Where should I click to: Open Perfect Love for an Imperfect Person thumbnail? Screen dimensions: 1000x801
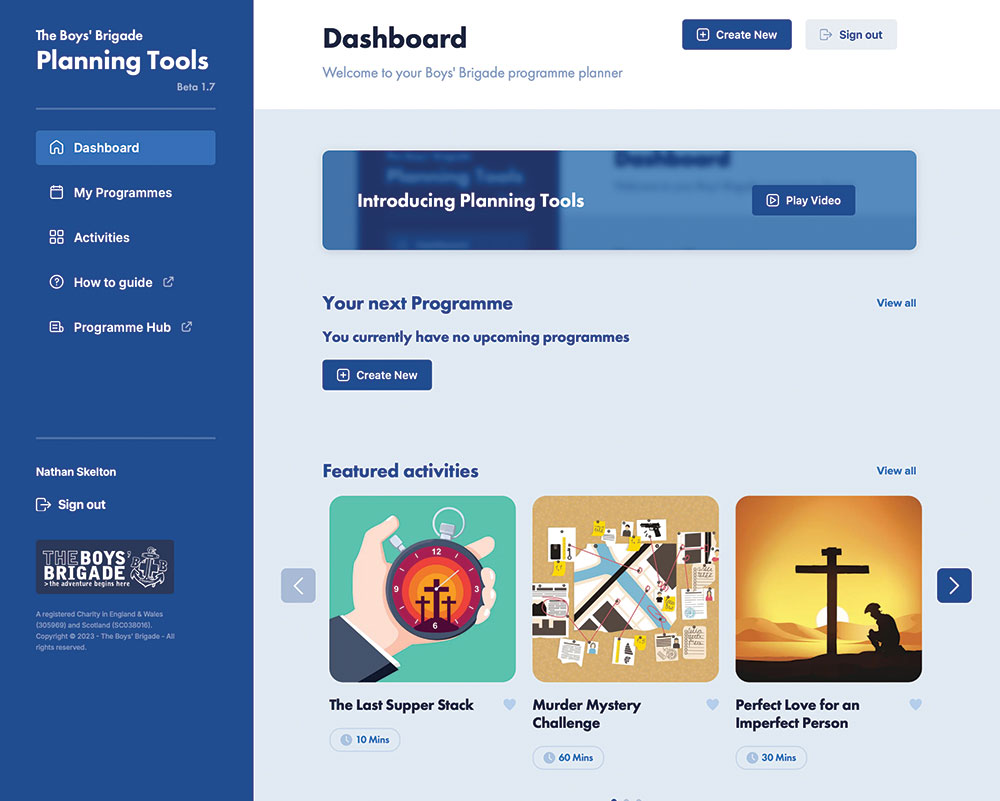click(828, 589)
